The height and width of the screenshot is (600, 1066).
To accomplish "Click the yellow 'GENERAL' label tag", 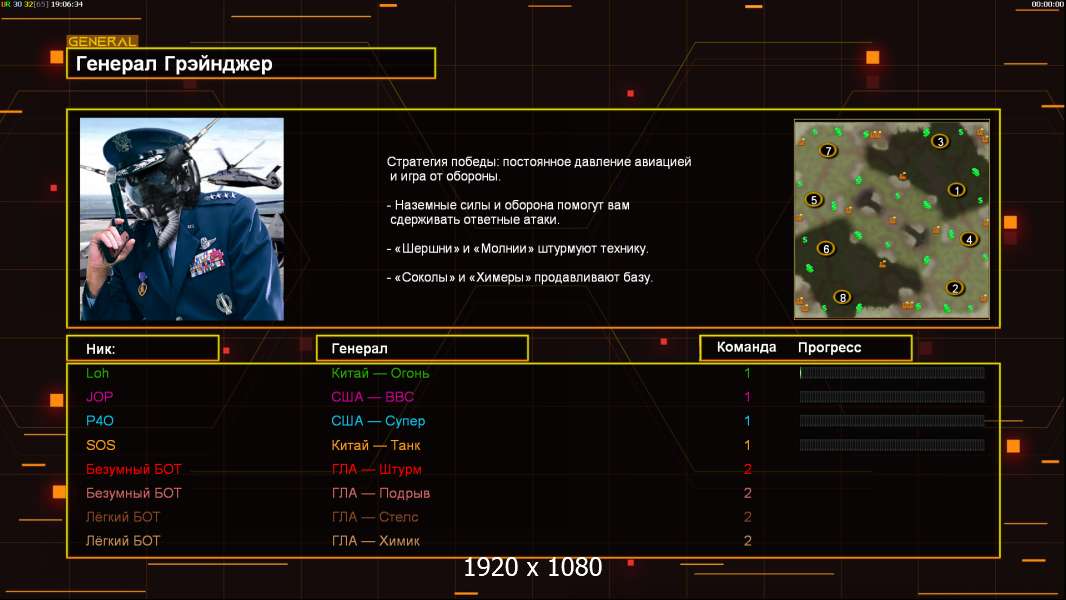I will tap(103, 41).
